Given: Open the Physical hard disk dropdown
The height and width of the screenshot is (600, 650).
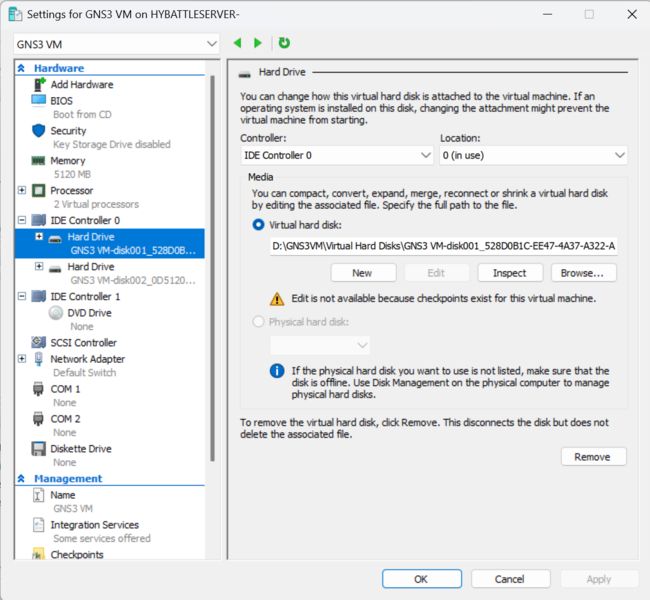Looking at the screenshot, I should click(320, 345).
